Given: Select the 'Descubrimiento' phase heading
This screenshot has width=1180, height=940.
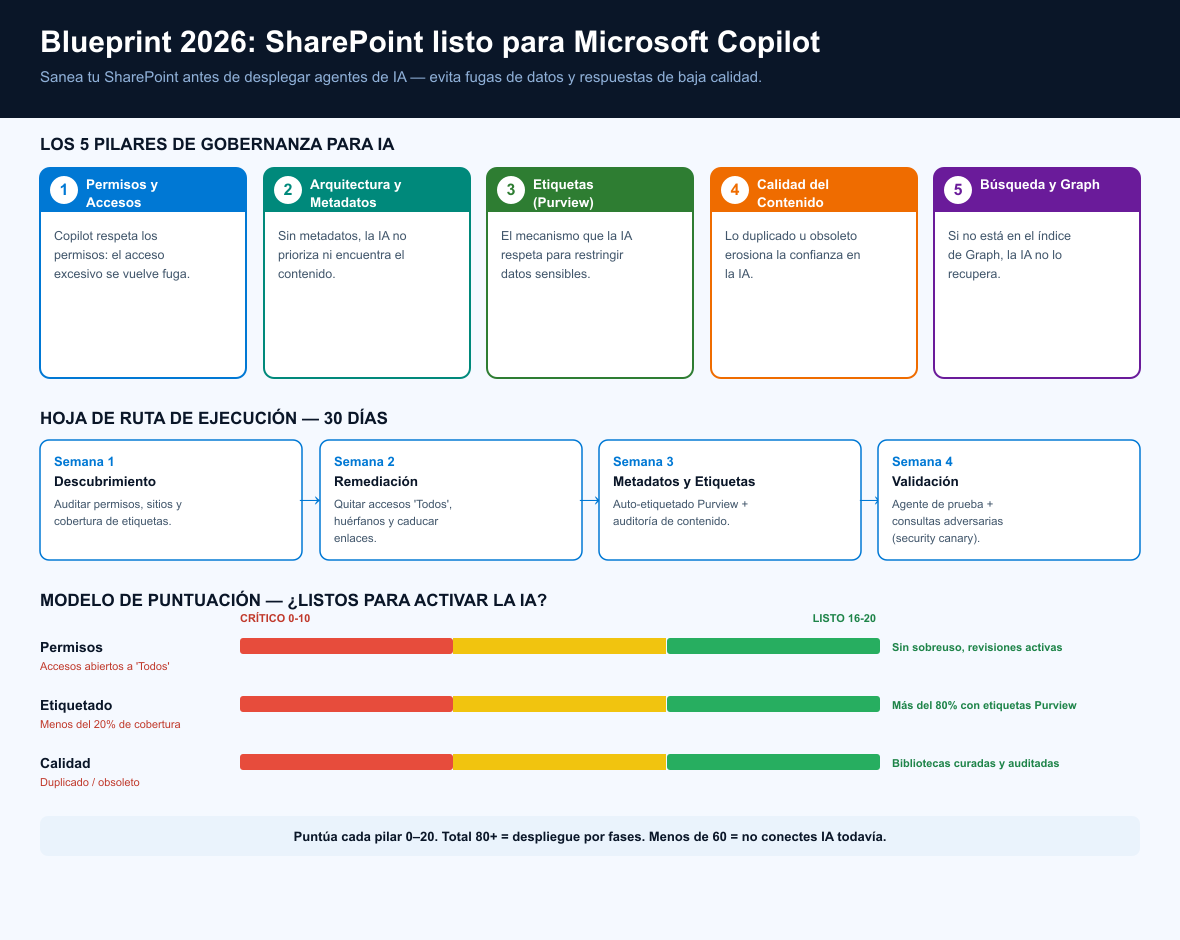Looking at the screenshot, I should coord(105,482).
